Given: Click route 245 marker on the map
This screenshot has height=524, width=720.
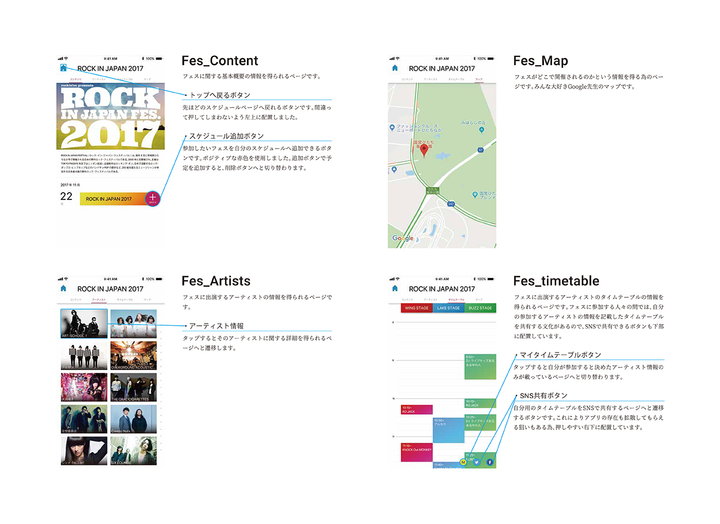Looking at the screenshot, I should pyautogui.click(x=451, y=203).
